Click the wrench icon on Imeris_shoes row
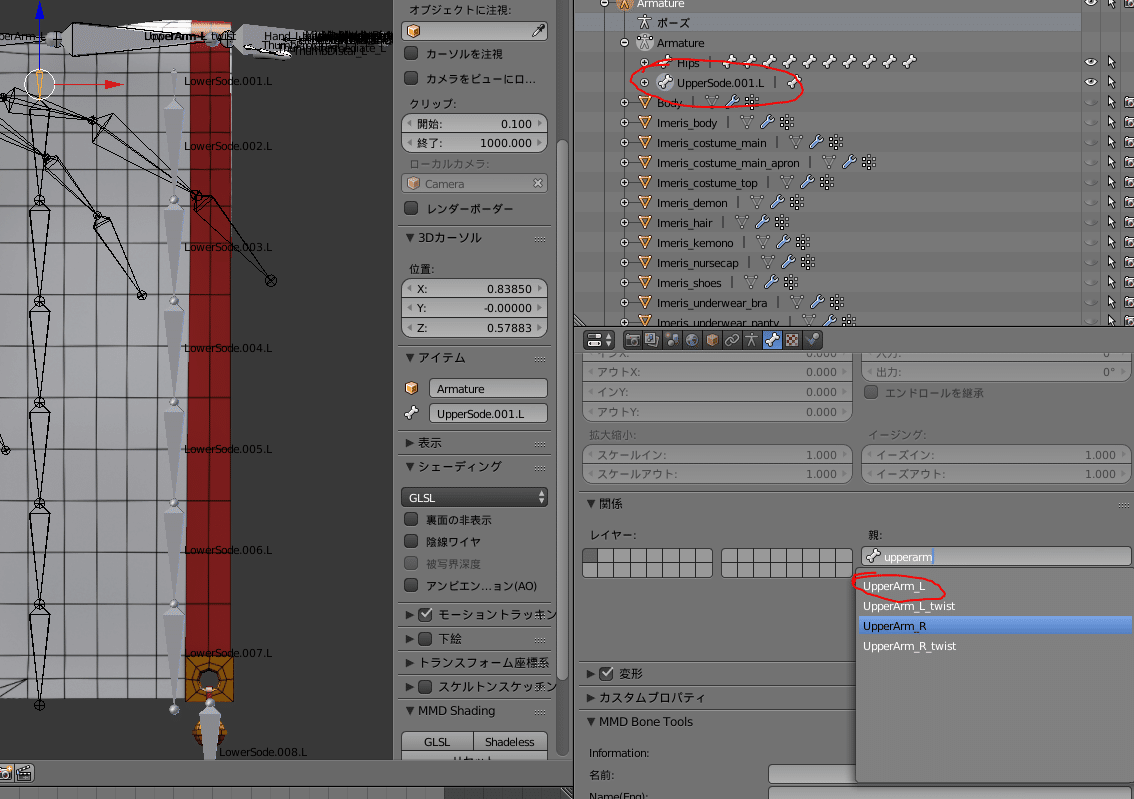 click(x=771, y=283)
